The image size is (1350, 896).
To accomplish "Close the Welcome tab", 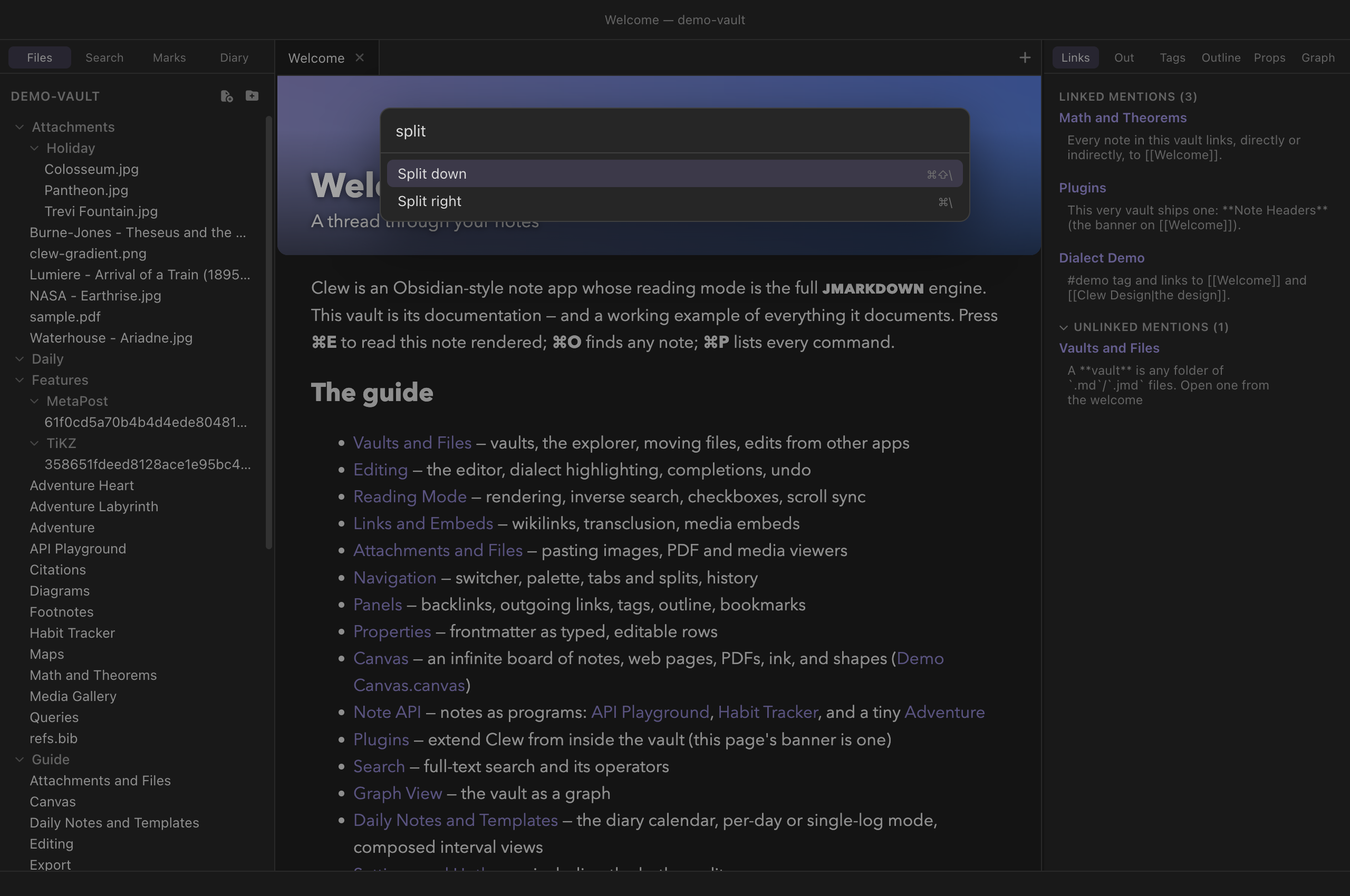I will [x=360, y=57].
